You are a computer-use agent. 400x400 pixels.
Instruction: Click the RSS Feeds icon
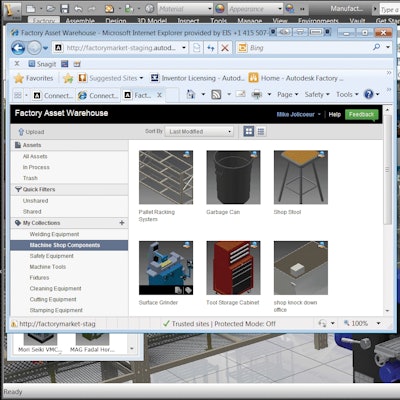216,95
